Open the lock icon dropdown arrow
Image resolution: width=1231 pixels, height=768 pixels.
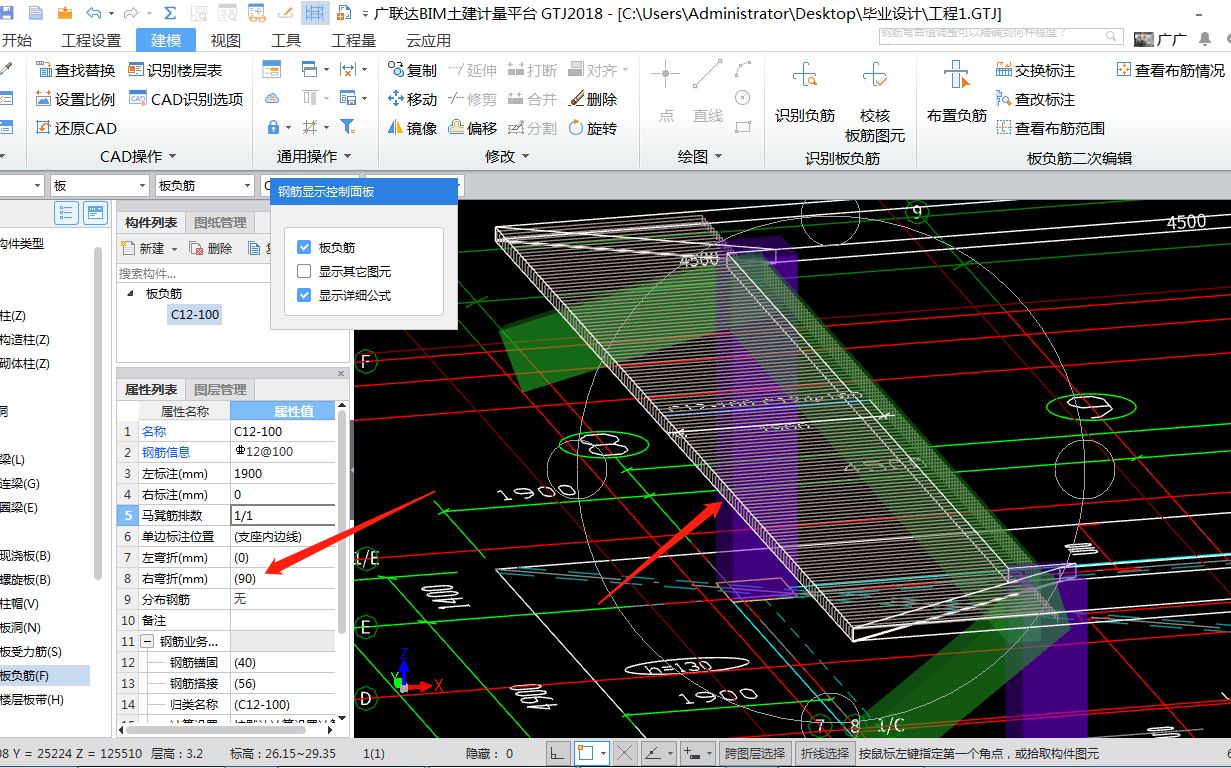coord(288,128)
